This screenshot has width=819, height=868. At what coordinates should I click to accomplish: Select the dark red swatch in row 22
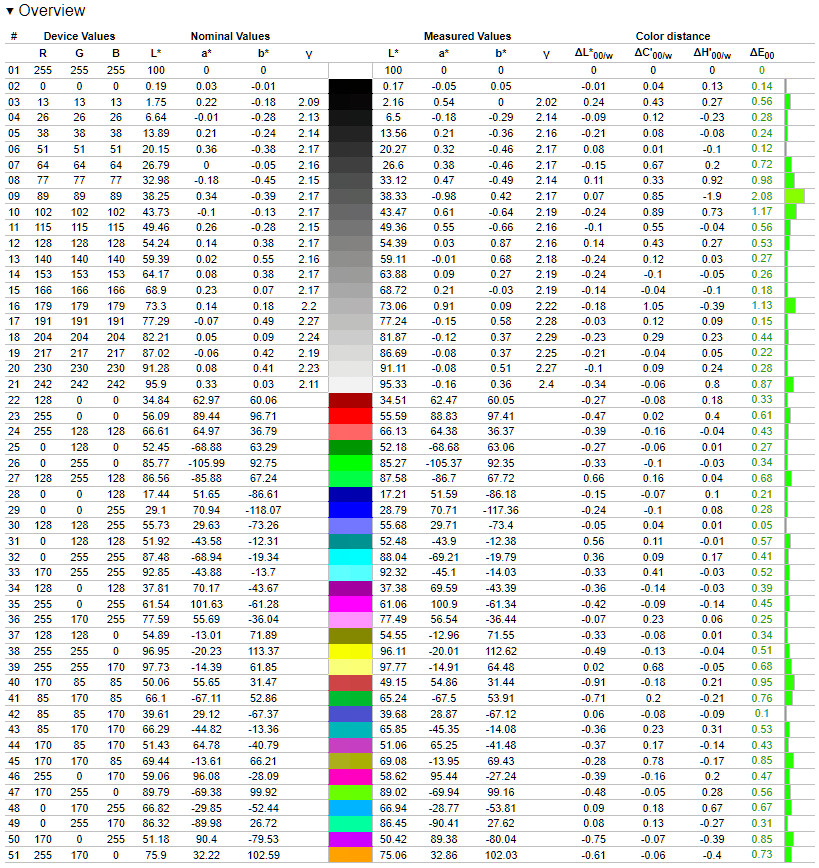coord(350,400)
